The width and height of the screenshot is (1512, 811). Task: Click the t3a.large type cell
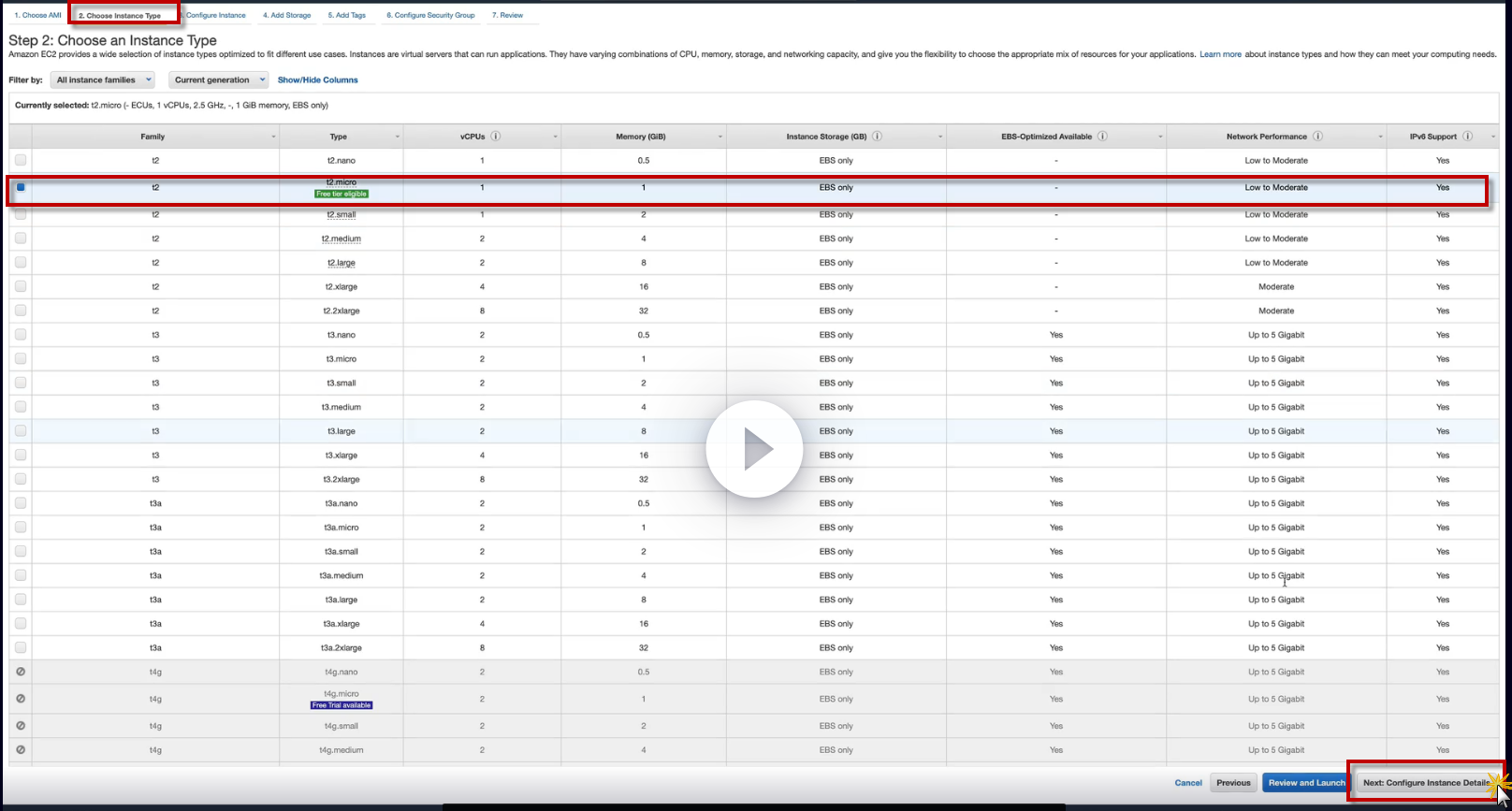pyautogui.click(x=342, y=600)
